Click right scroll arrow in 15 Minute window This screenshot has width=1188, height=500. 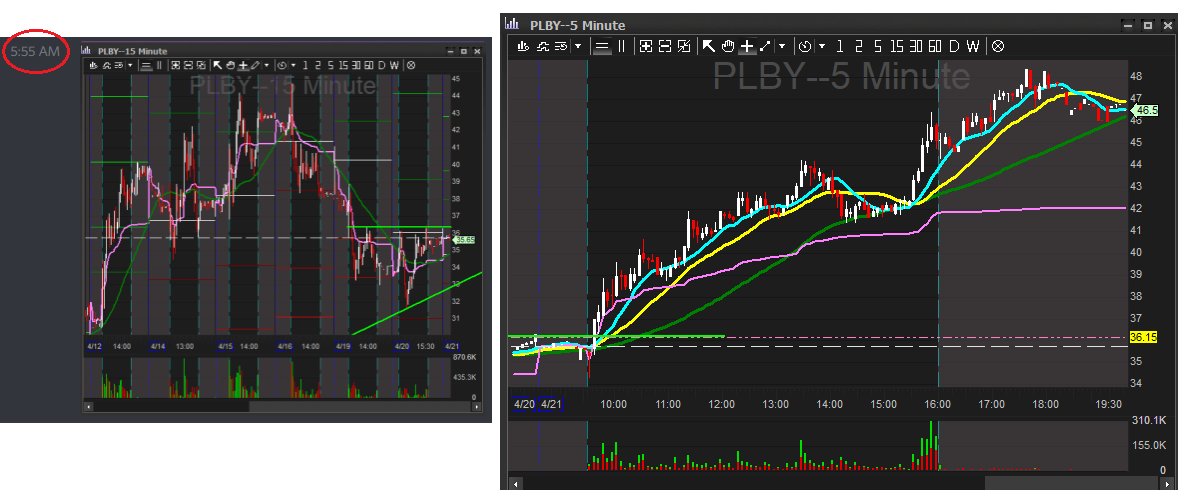pos(477,407)
